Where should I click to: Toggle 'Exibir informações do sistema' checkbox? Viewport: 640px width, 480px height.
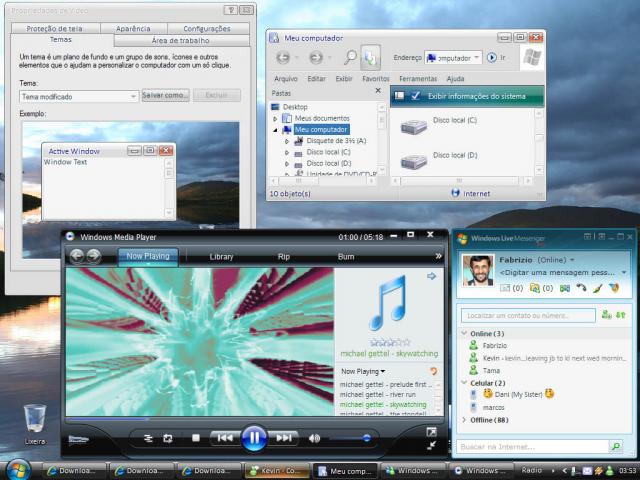click(416, 96)
